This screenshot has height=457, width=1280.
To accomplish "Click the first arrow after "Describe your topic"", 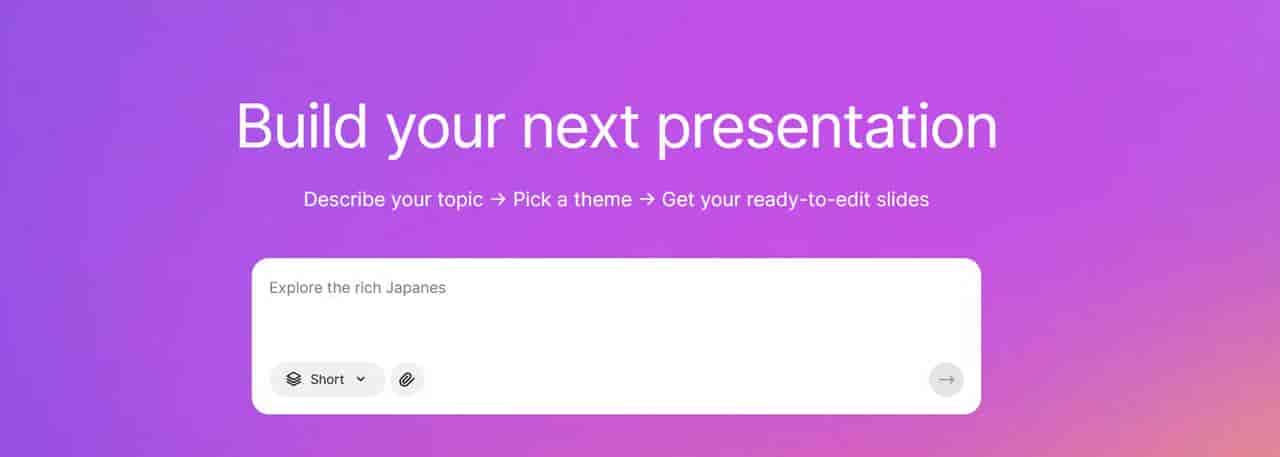I will (498, 200).
